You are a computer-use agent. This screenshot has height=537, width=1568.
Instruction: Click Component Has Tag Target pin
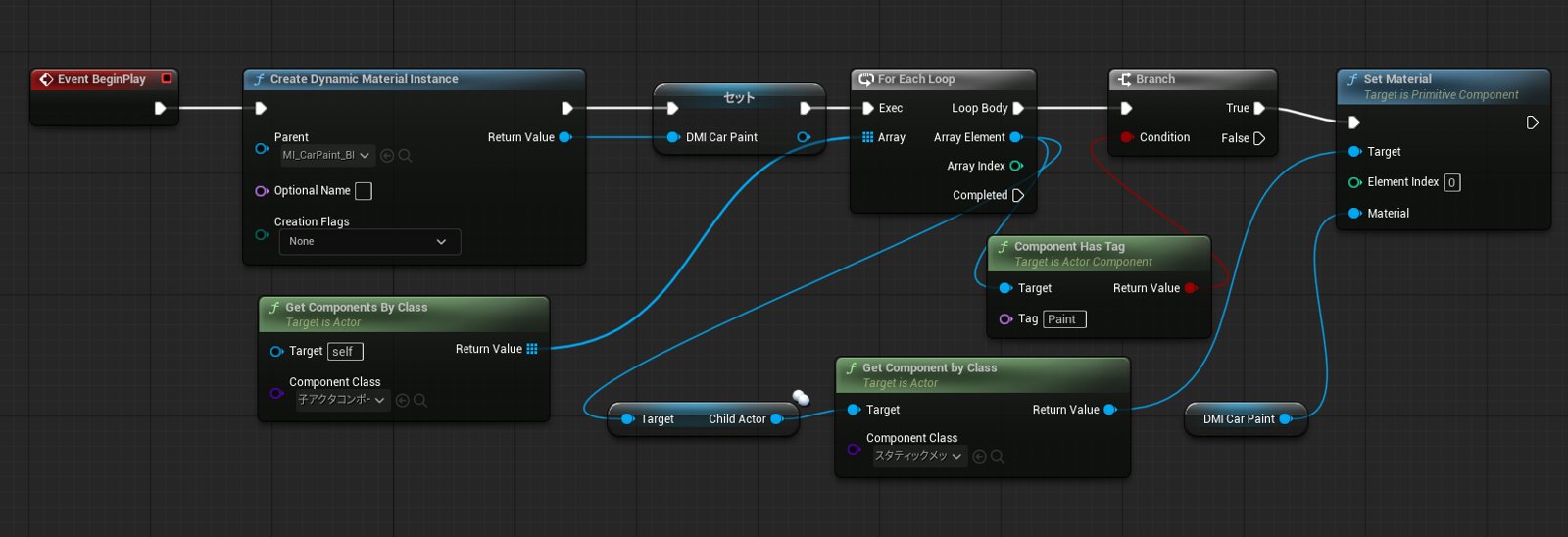(1005, 288)
